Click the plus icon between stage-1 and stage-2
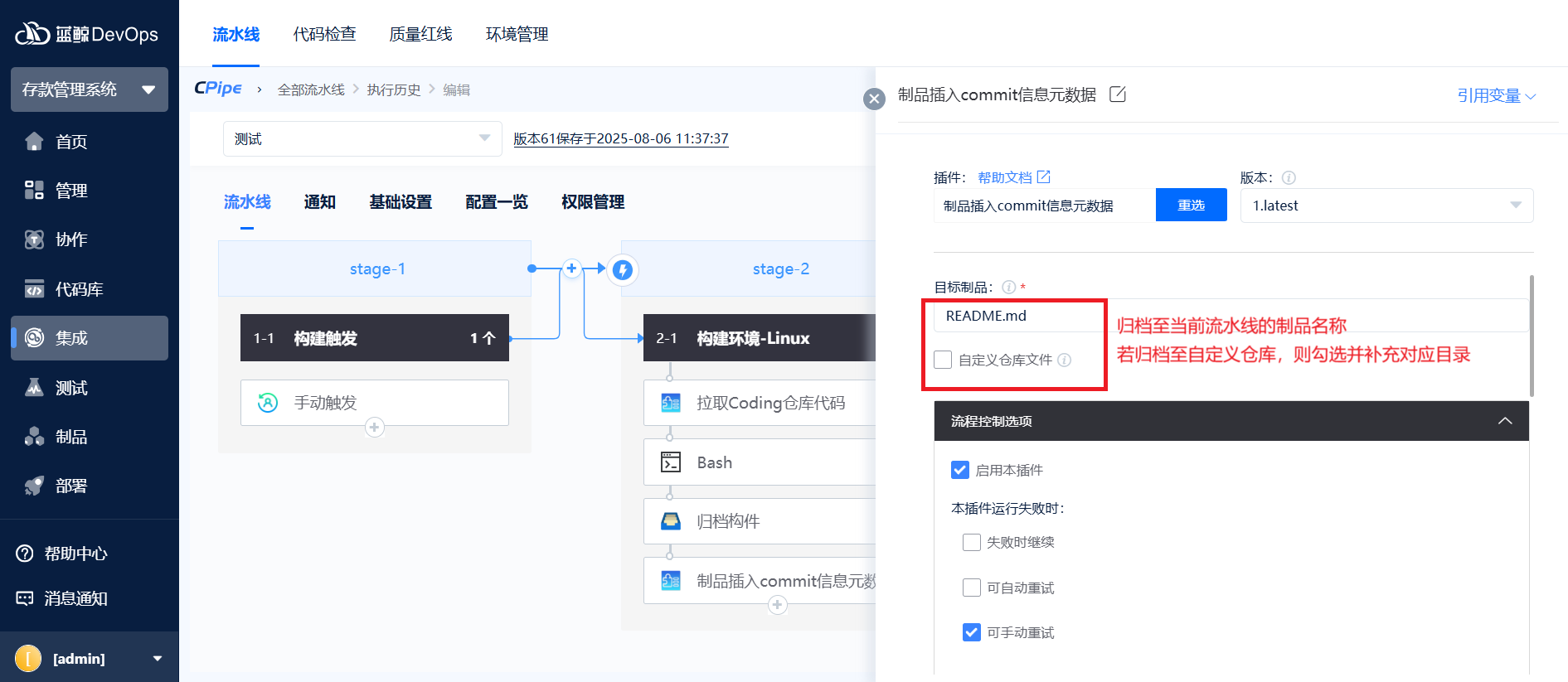This screenshot has height=682, width=1568. 571,268
